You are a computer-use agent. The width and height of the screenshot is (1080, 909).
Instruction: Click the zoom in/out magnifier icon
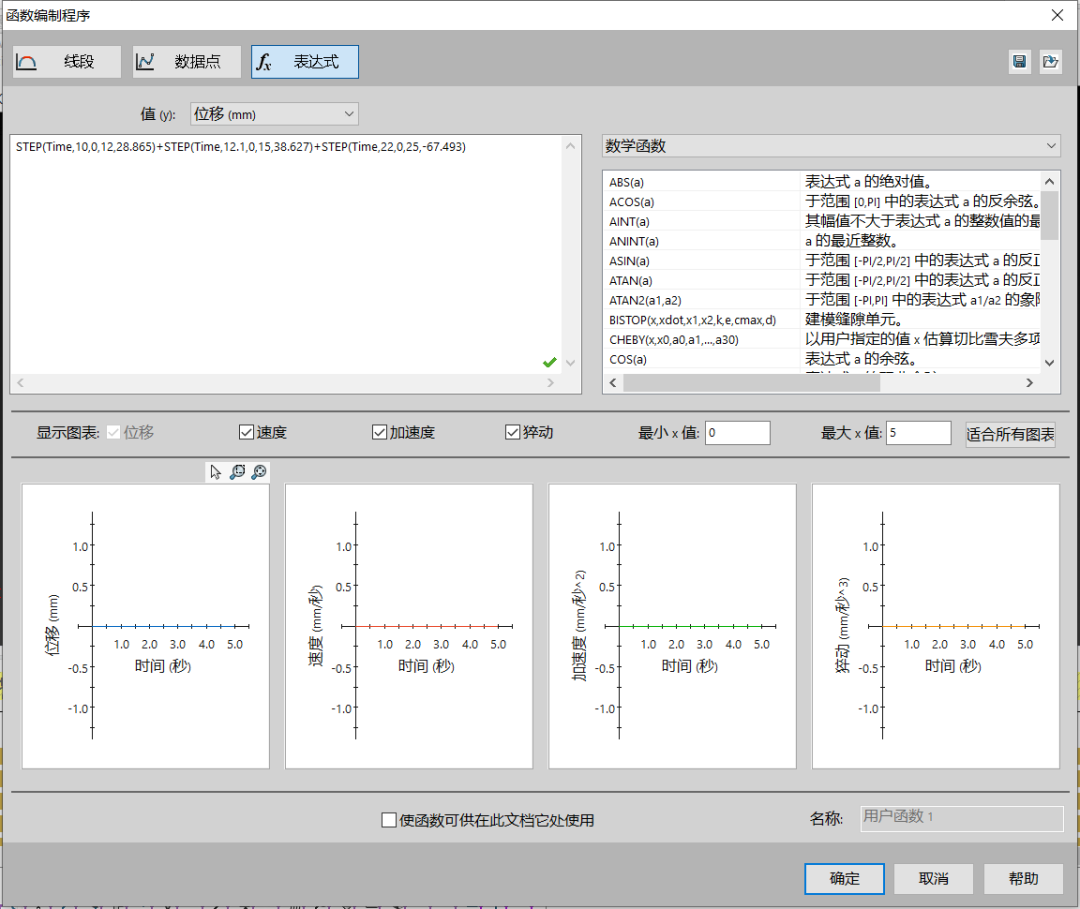259,472
